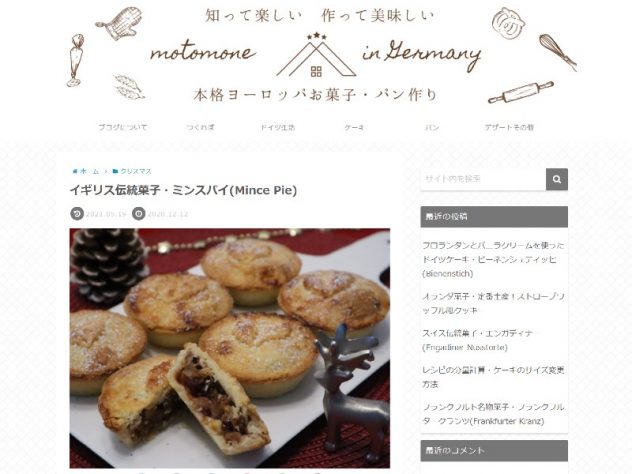Open the ドイツ生活 menu item
632x474 pixels.
coord(277,127)
